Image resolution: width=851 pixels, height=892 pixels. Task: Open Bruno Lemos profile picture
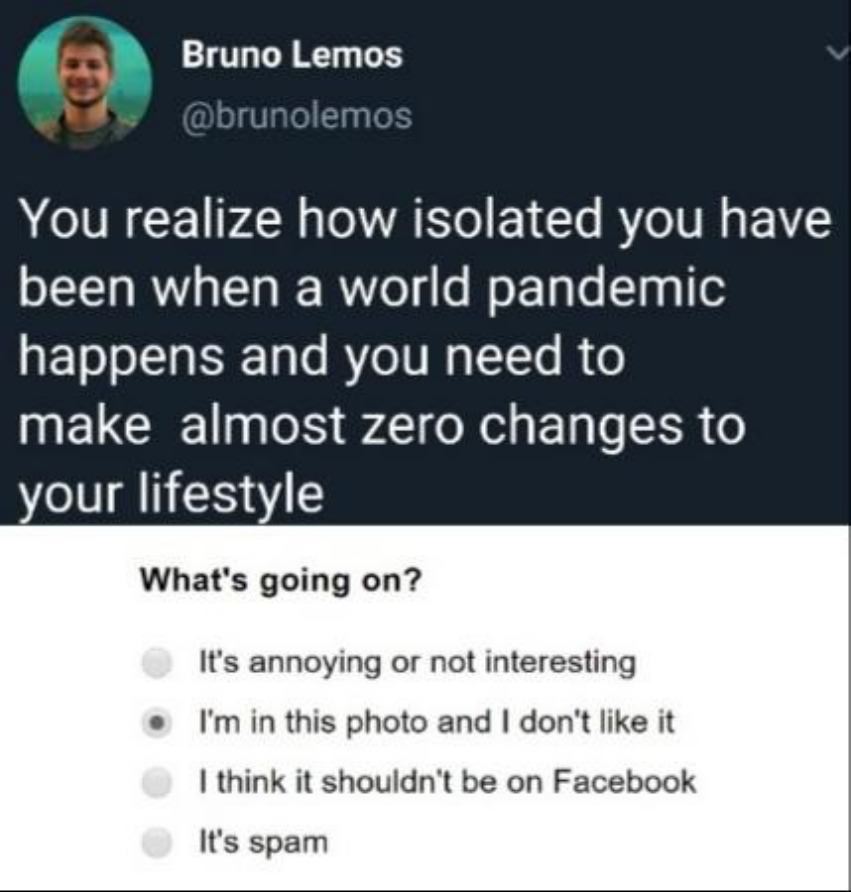pos(85,84)
